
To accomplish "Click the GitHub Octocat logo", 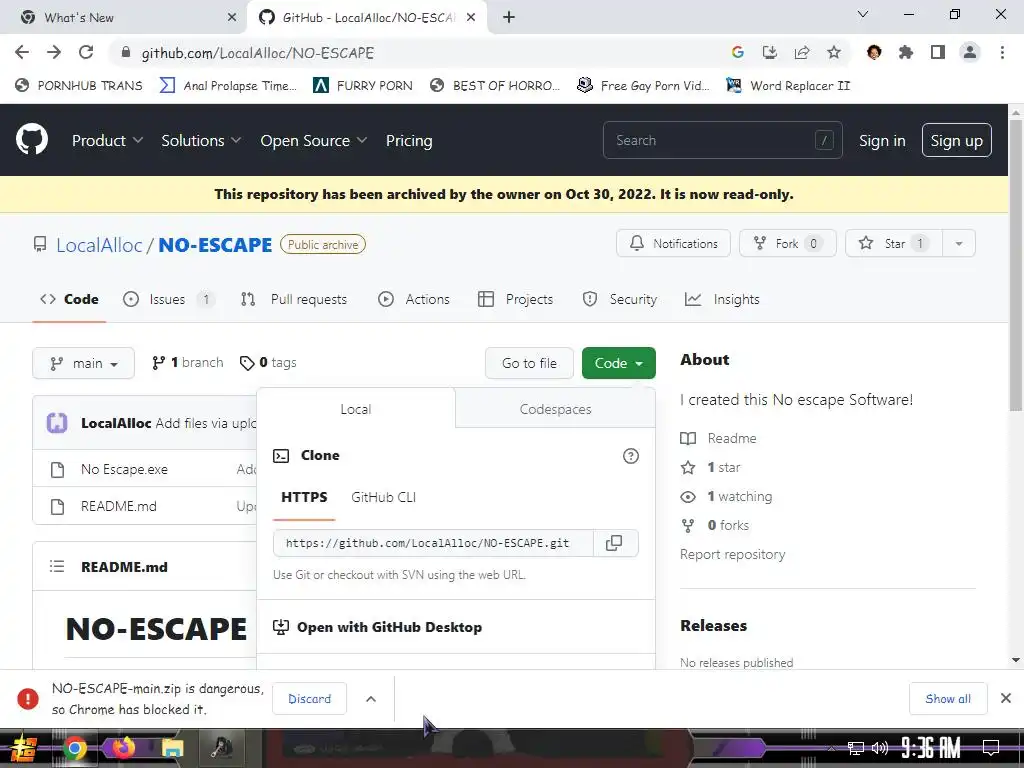I will (31, 140).
